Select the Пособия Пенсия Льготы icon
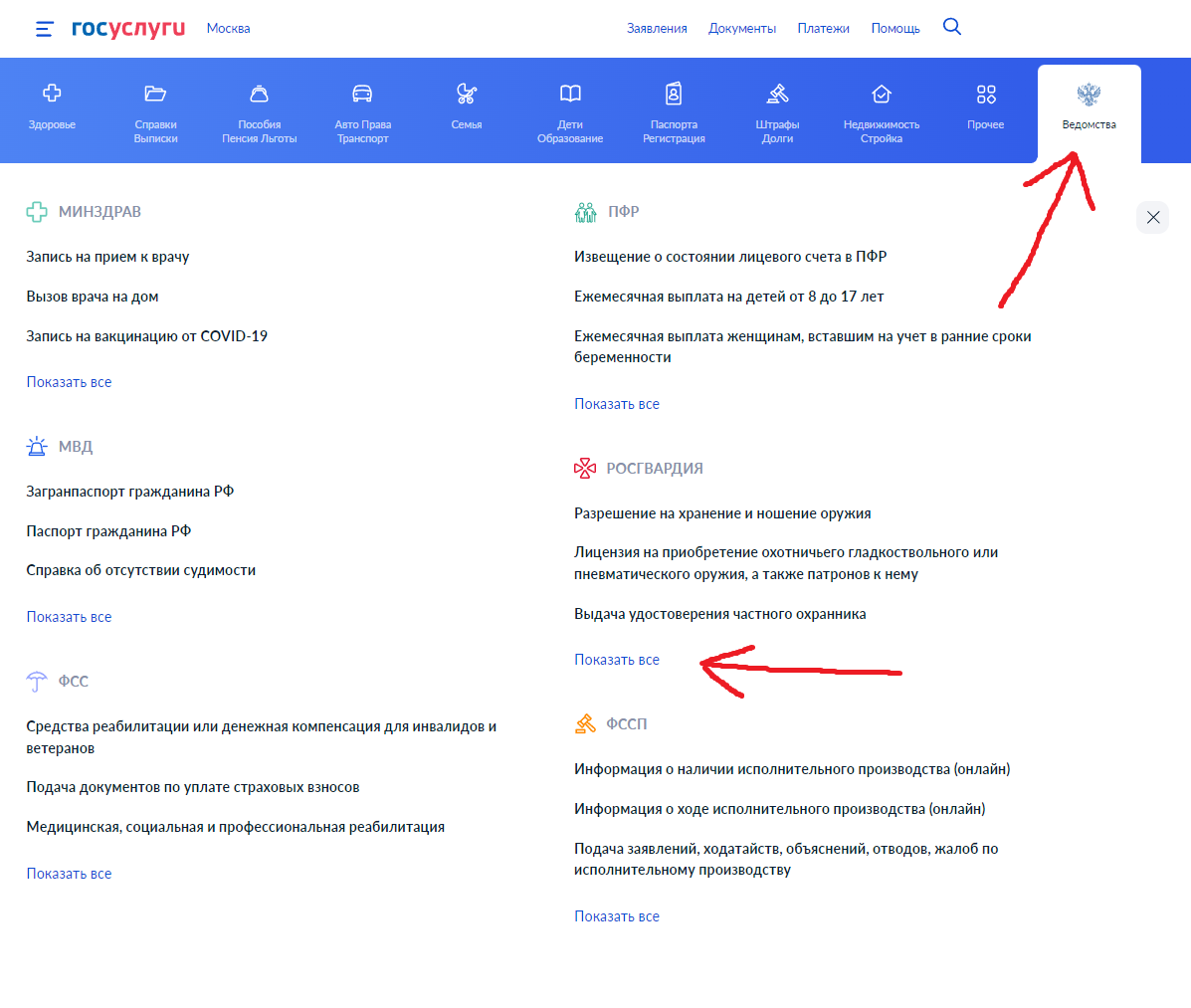The width and height of the screenshot is (1191, 1008). coord(259,94)
